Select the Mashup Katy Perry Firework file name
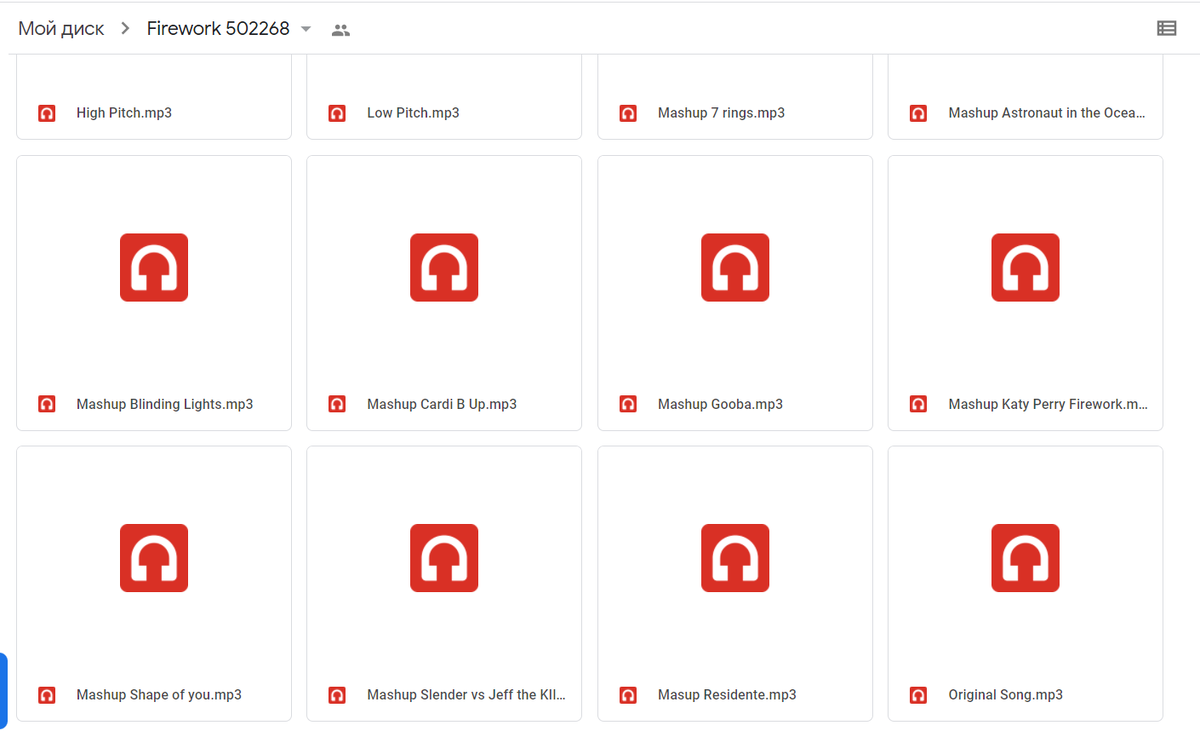The height and width of the screenshot is (731, 1200). point(1048,404)
